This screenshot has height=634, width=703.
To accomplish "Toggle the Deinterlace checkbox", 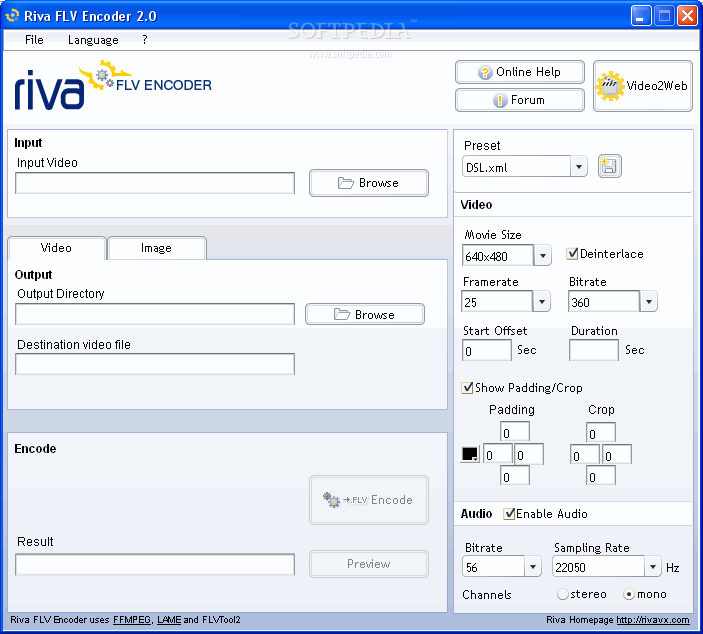I will pyautogui.click(x=573, y=254).
